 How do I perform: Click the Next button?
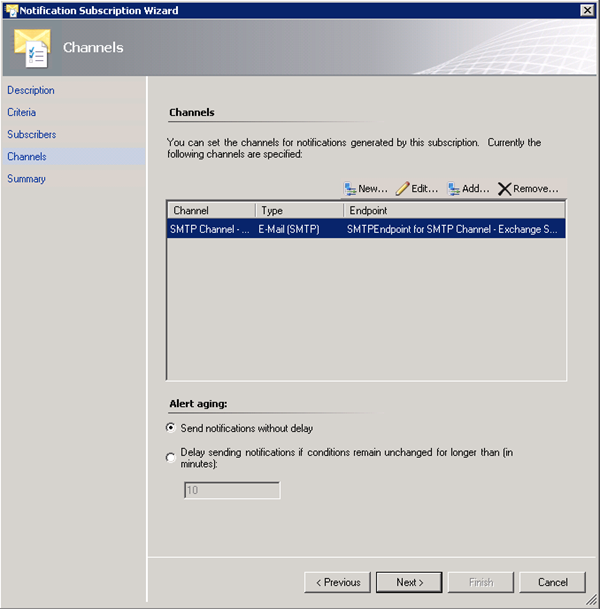pyautogui.click(x=409, y=582)
